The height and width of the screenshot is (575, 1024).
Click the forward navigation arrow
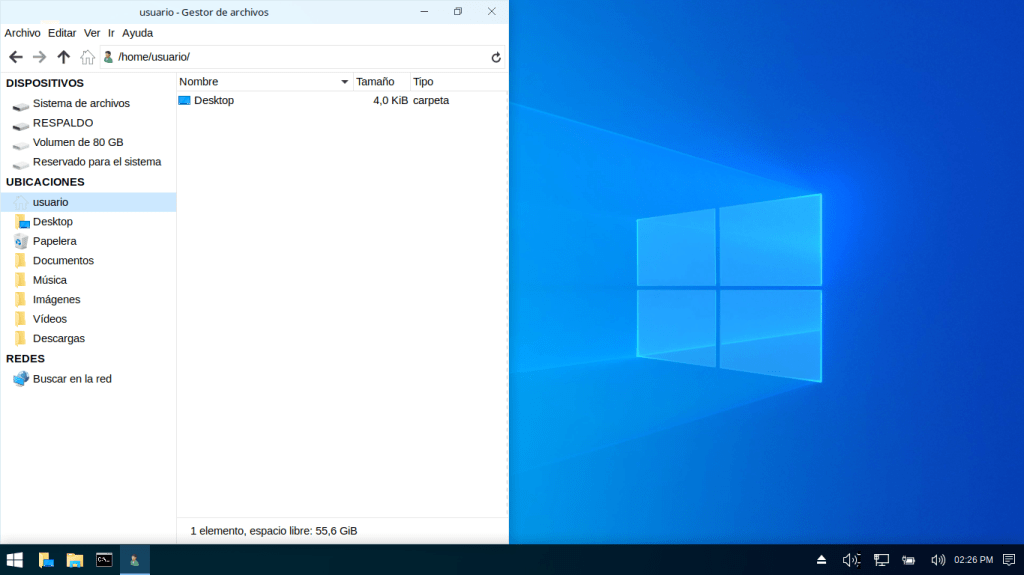pyautogui.click(x=39, y=57)
